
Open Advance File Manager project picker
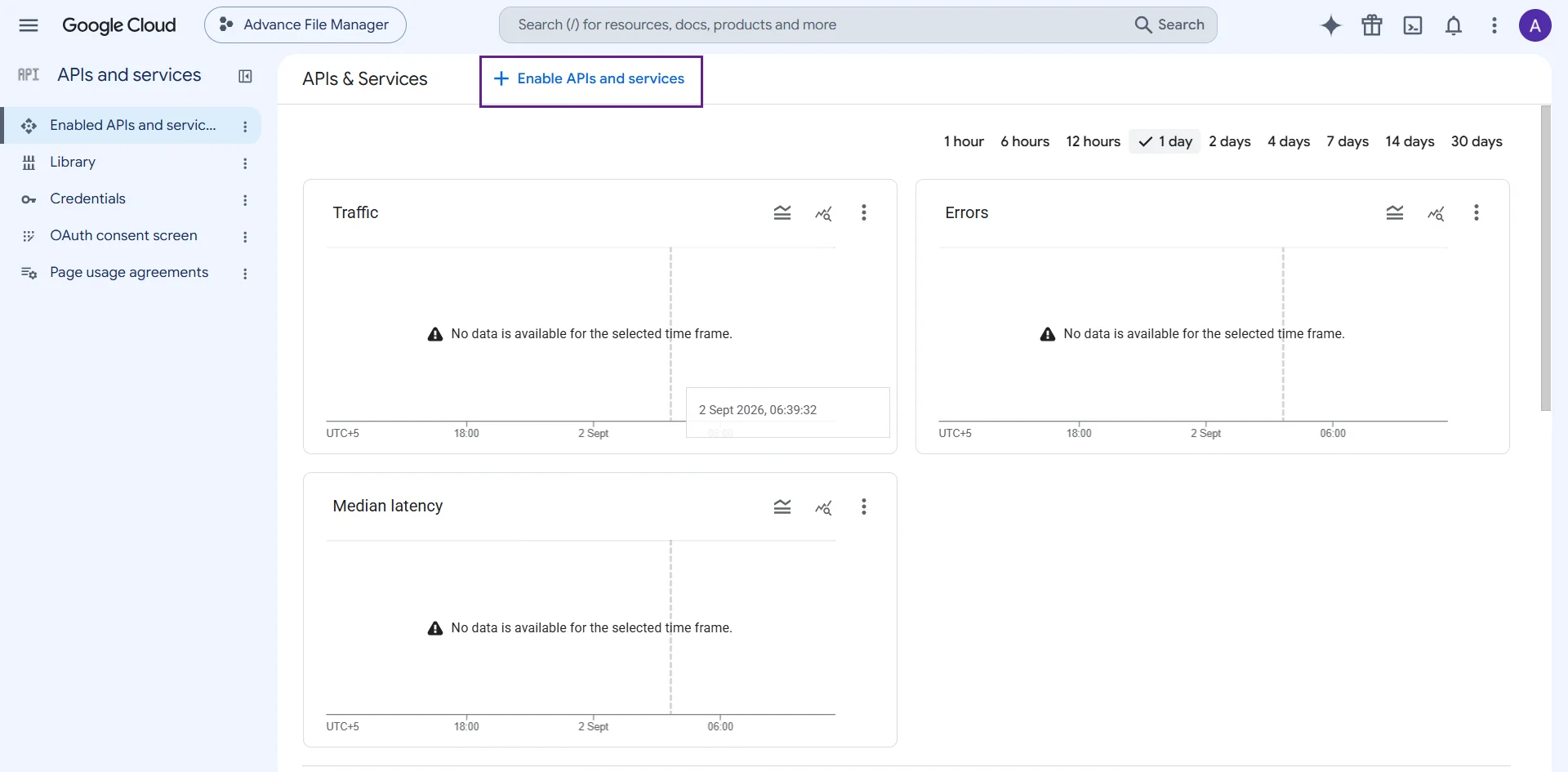(x=305, y=25)
